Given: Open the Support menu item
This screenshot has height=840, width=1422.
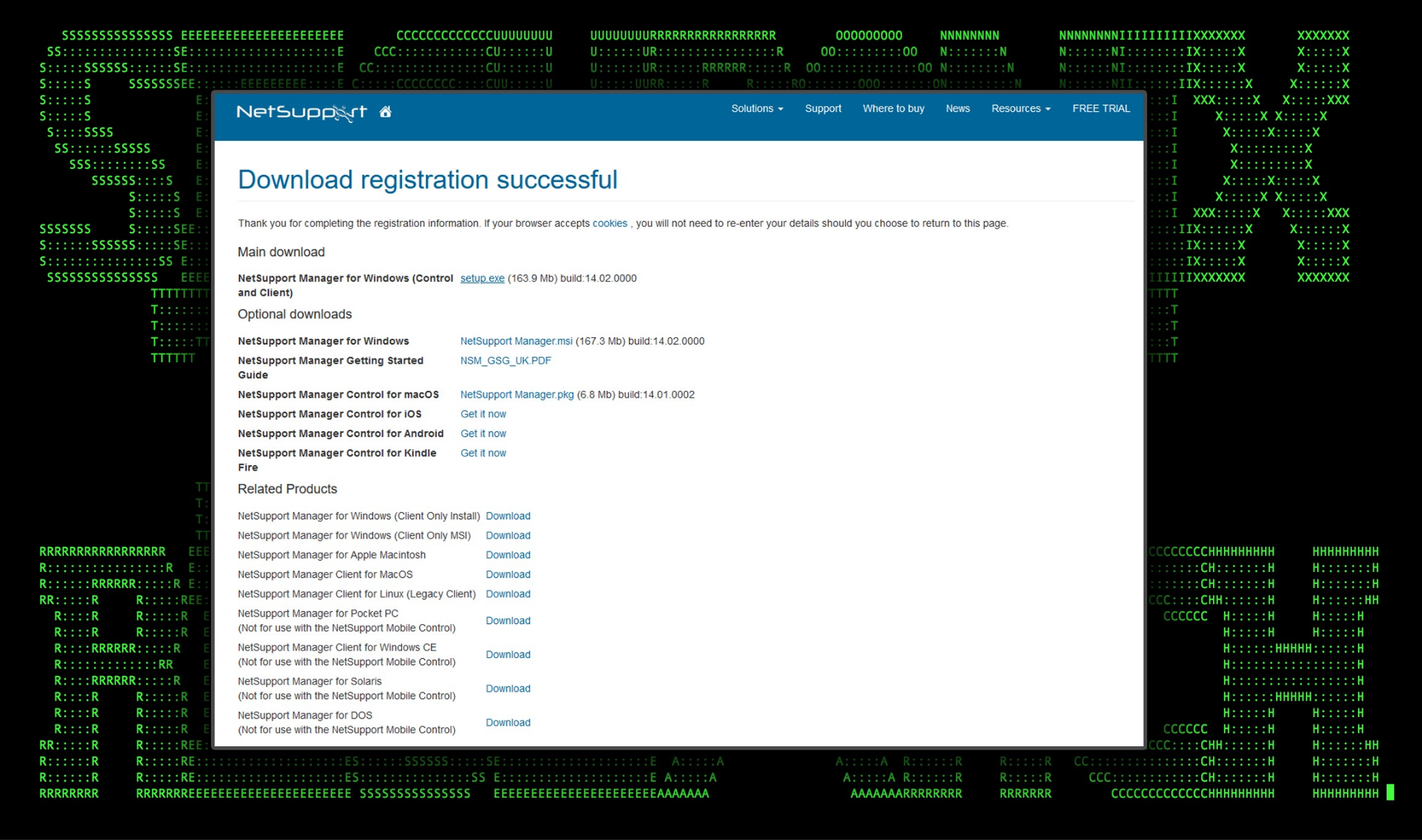Looking at the screenshot, I should tap(823, 108).
